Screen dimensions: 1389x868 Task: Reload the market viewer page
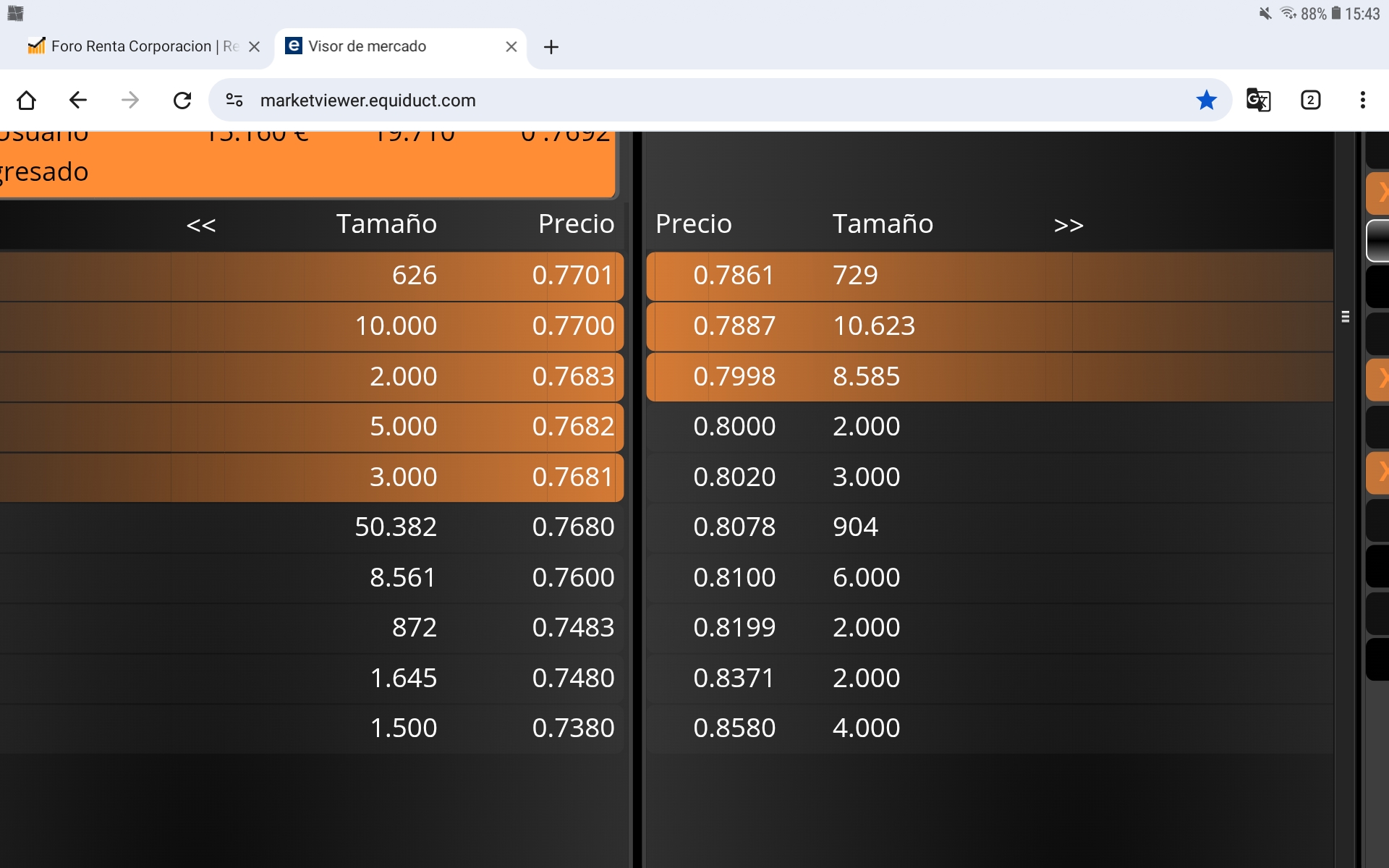[x=182, y=100]
